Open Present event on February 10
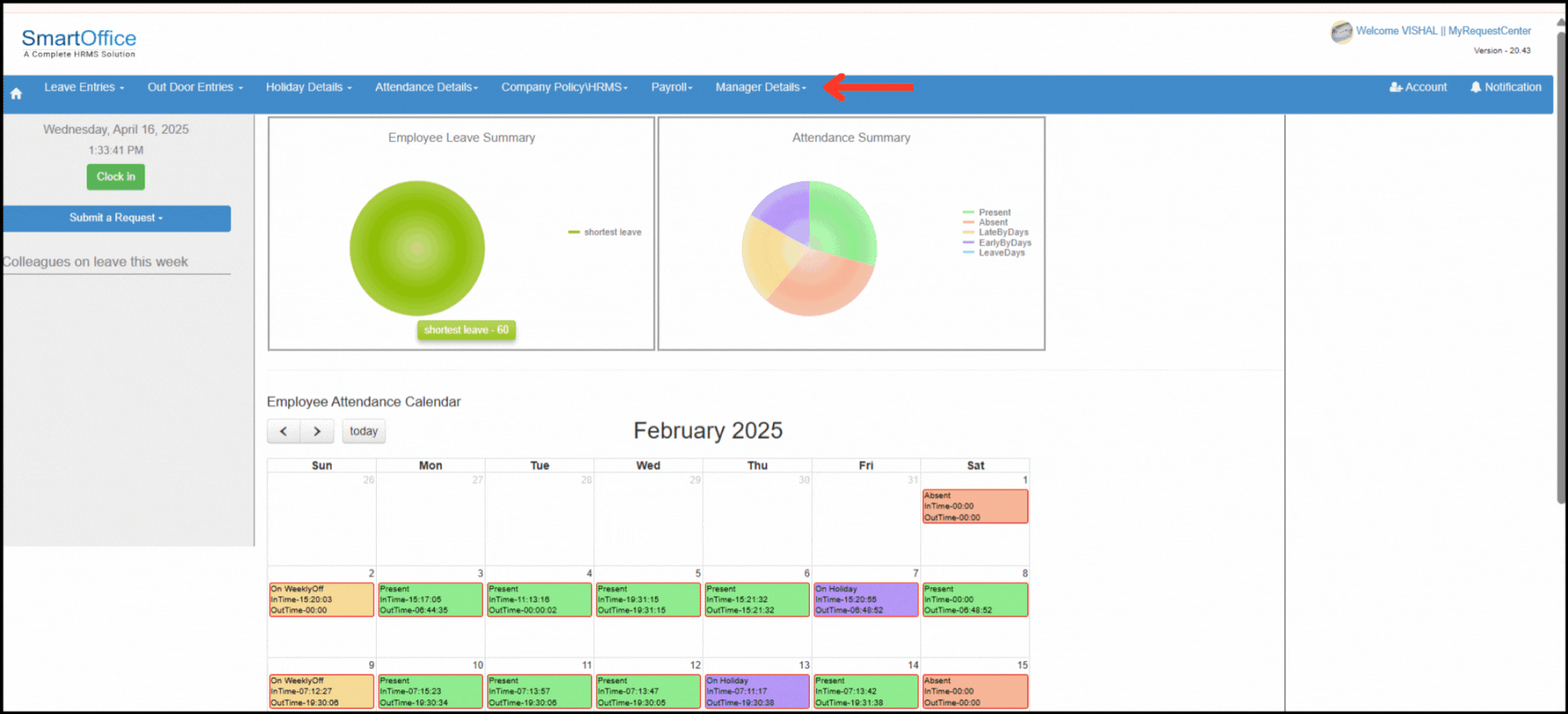This screenshot has width=1568, height=714. click(431, 692)
